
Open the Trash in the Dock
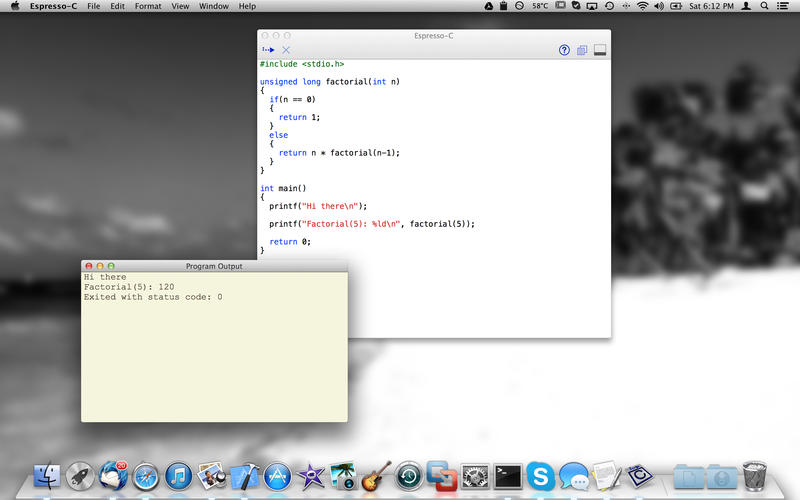click(x=754, y=476)
